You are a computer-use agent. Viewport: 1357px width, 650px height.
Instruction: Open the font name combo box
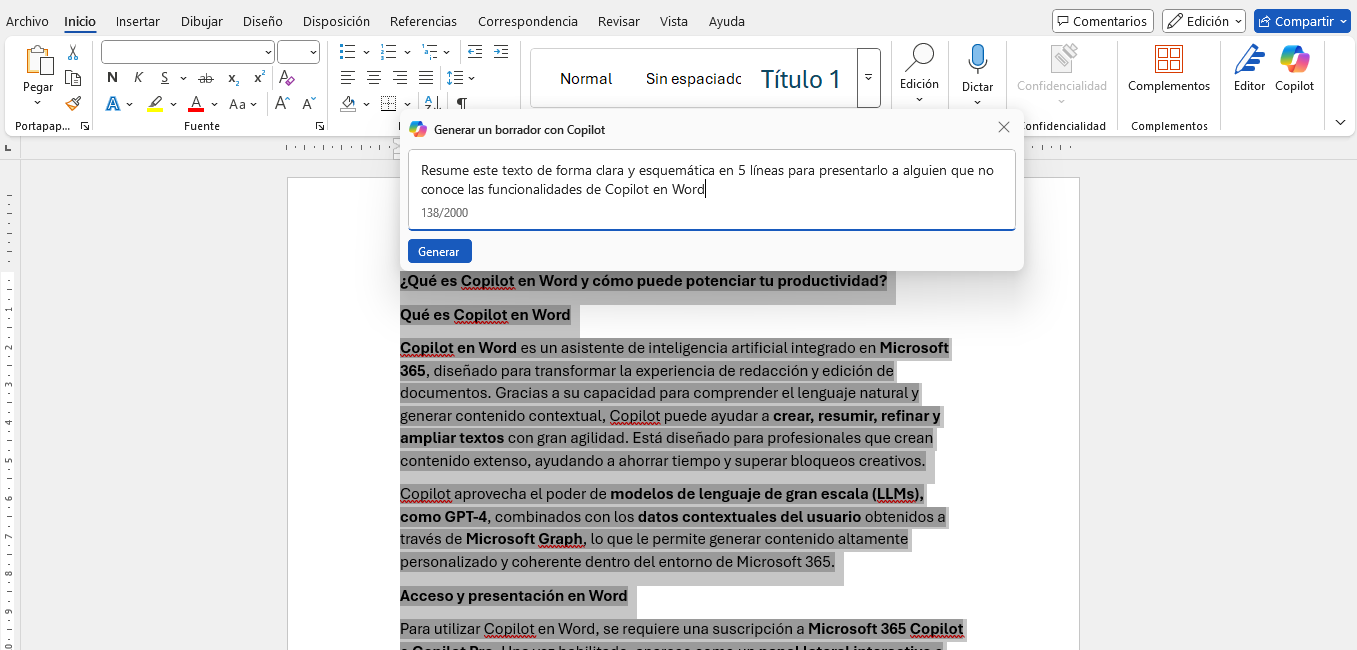pyautogui.click(x=188, y=52)
